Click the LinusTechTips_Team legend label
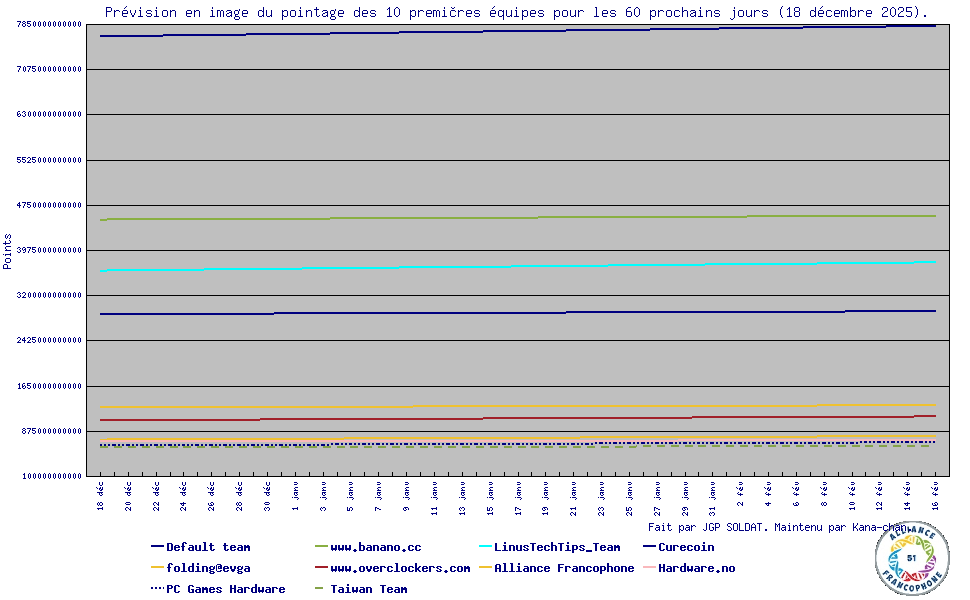Viewport: 970px width, 600px height. click(556, 547)
